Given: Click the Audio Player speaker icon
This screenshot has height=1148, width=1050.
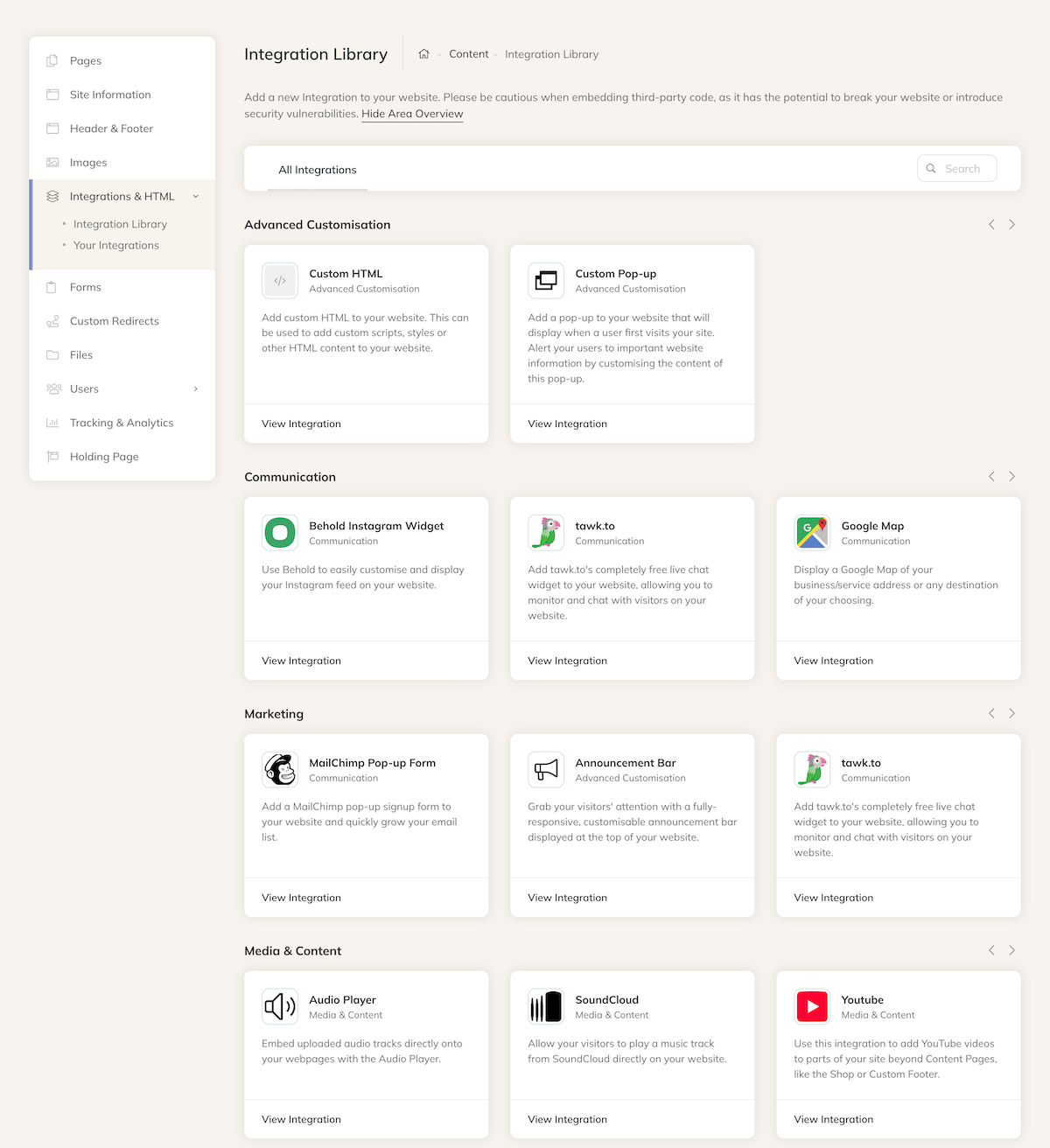Looking at the screenshot, I should (x=280, y=1006).
